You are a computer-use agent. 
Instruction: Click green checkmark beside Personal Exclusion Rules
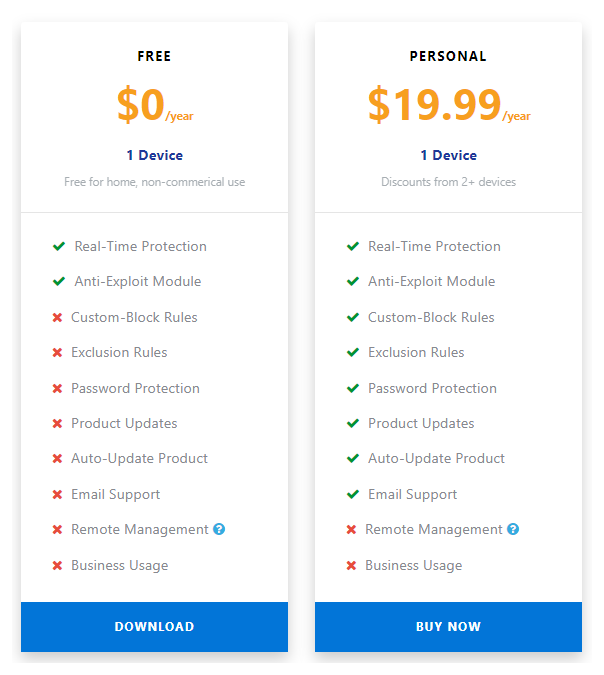pos(352,353)
